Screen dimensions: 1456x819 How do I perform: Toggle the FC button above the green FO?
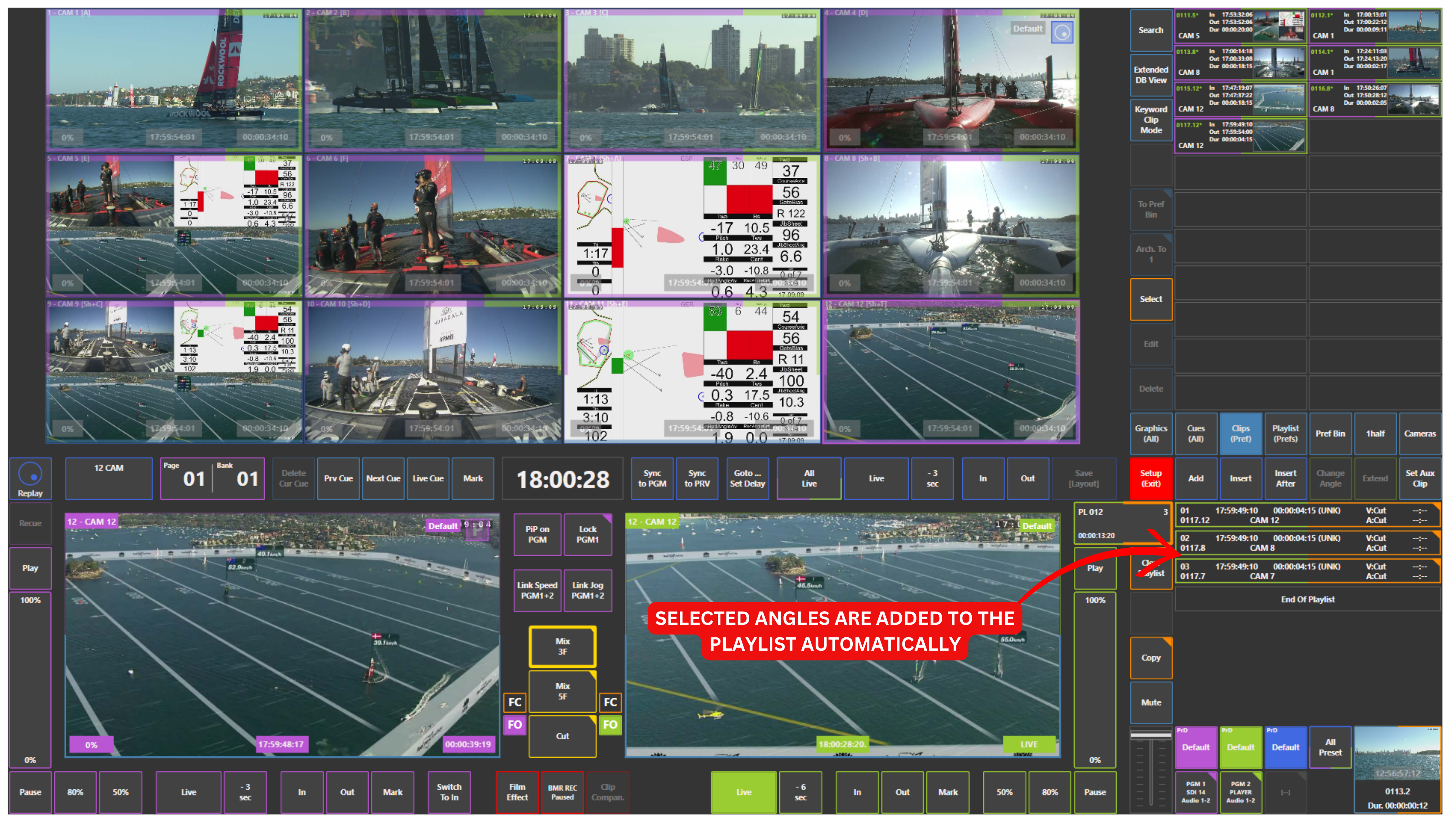tap(610, 702)
